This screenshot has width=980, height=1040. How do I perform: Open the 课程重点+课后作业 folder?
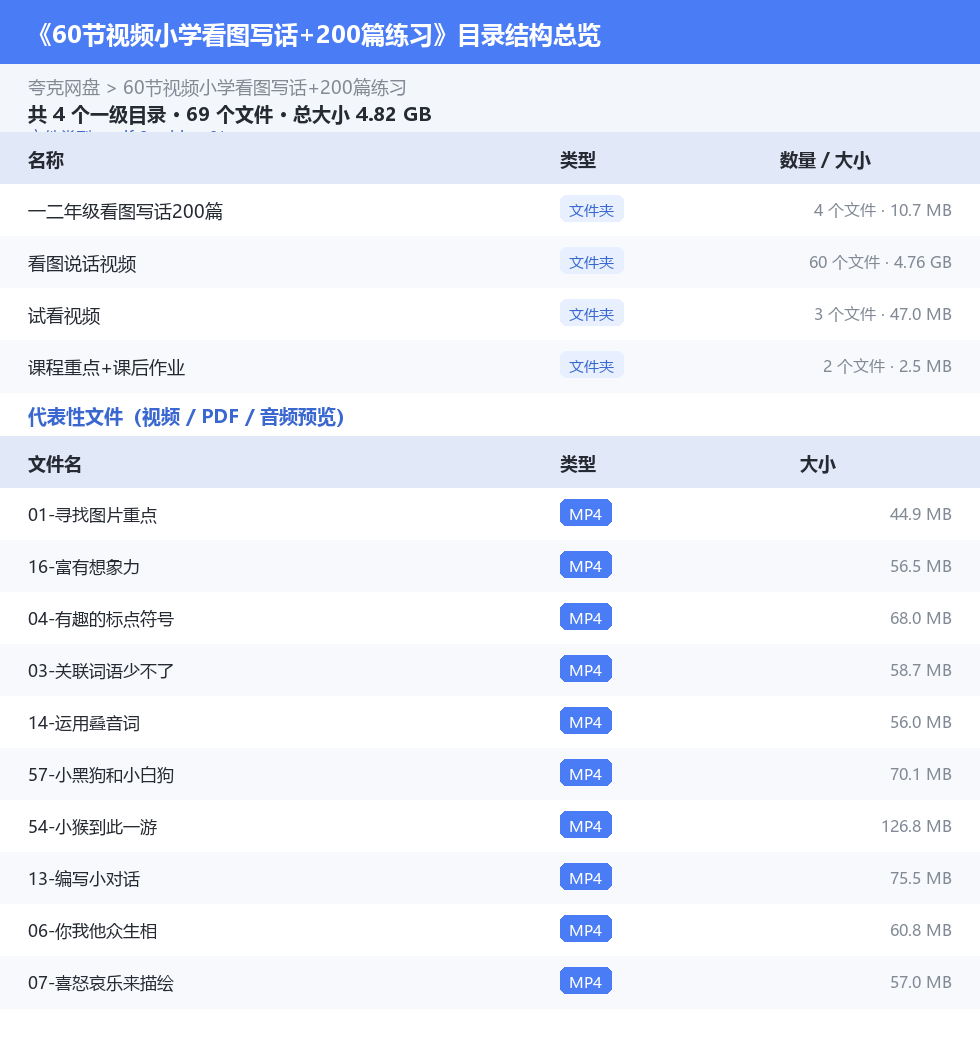(x=106, y=367)
